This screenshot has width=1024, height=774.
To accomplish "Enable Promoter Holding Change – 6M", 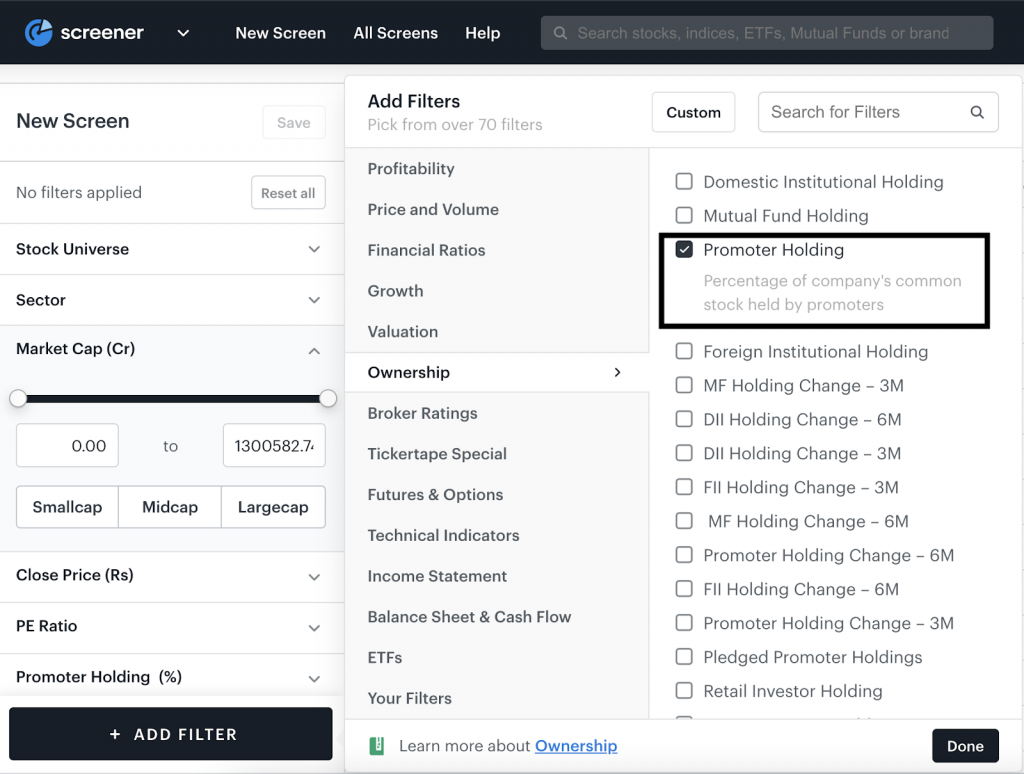I will 684,555.
